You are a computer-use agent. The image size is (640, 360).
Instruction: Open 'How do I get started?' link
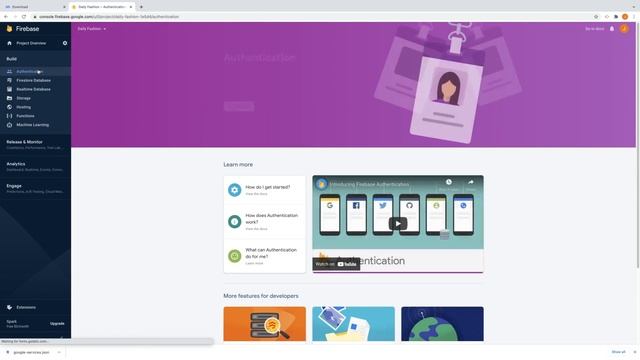point(267,187)
